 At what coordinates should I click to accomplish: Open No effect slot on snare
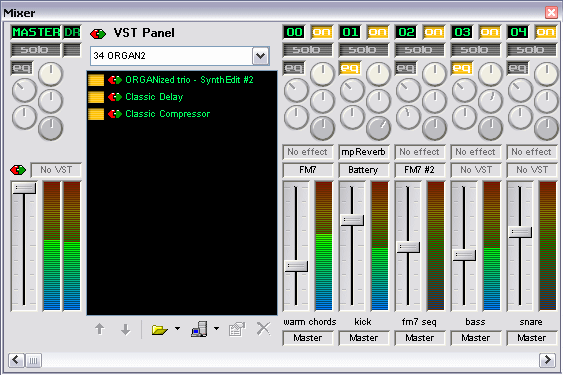pyautogui.click(x=532, y=152)
